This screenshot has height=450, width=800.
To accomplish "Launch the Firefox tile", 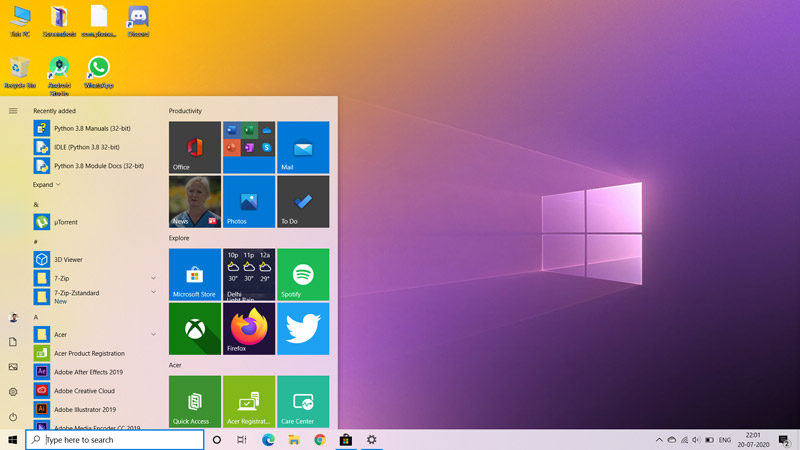I will click(x=249, y=329).
